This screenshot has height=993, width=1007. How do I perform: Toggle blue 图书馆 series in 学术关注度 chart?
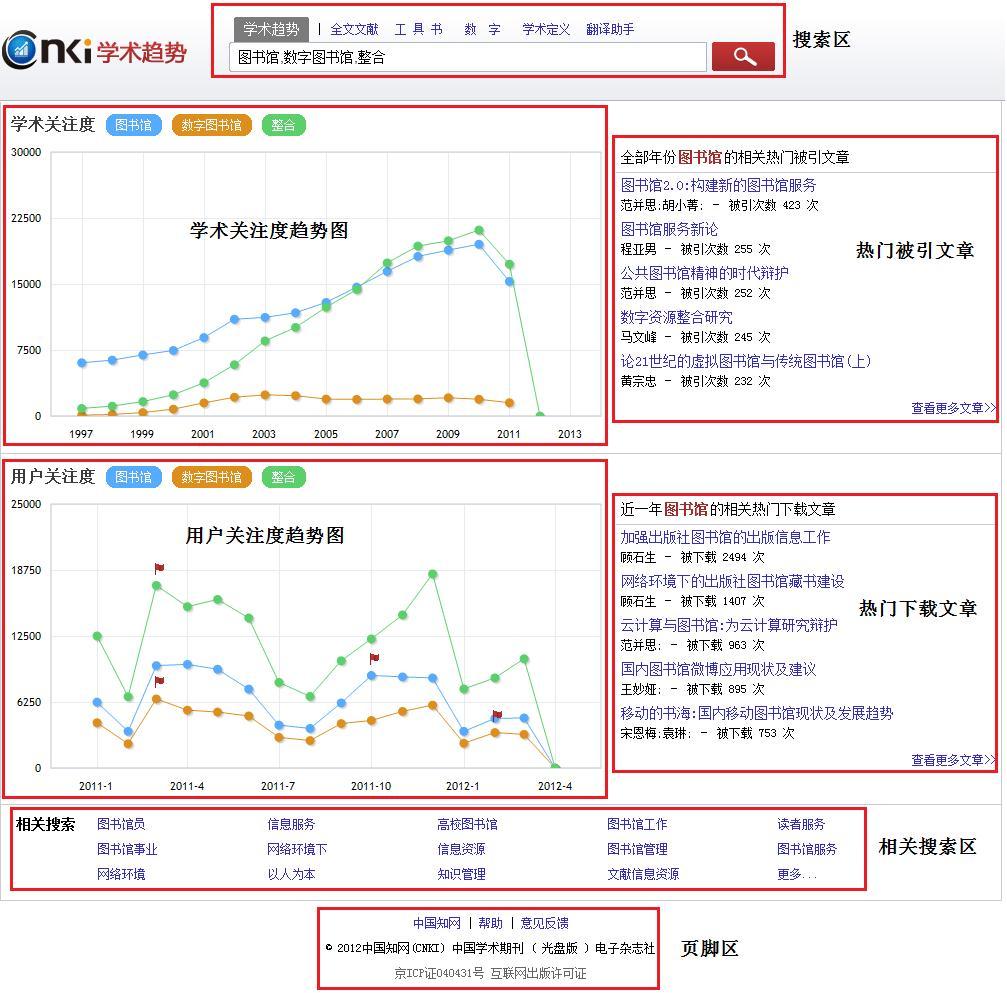133,125
